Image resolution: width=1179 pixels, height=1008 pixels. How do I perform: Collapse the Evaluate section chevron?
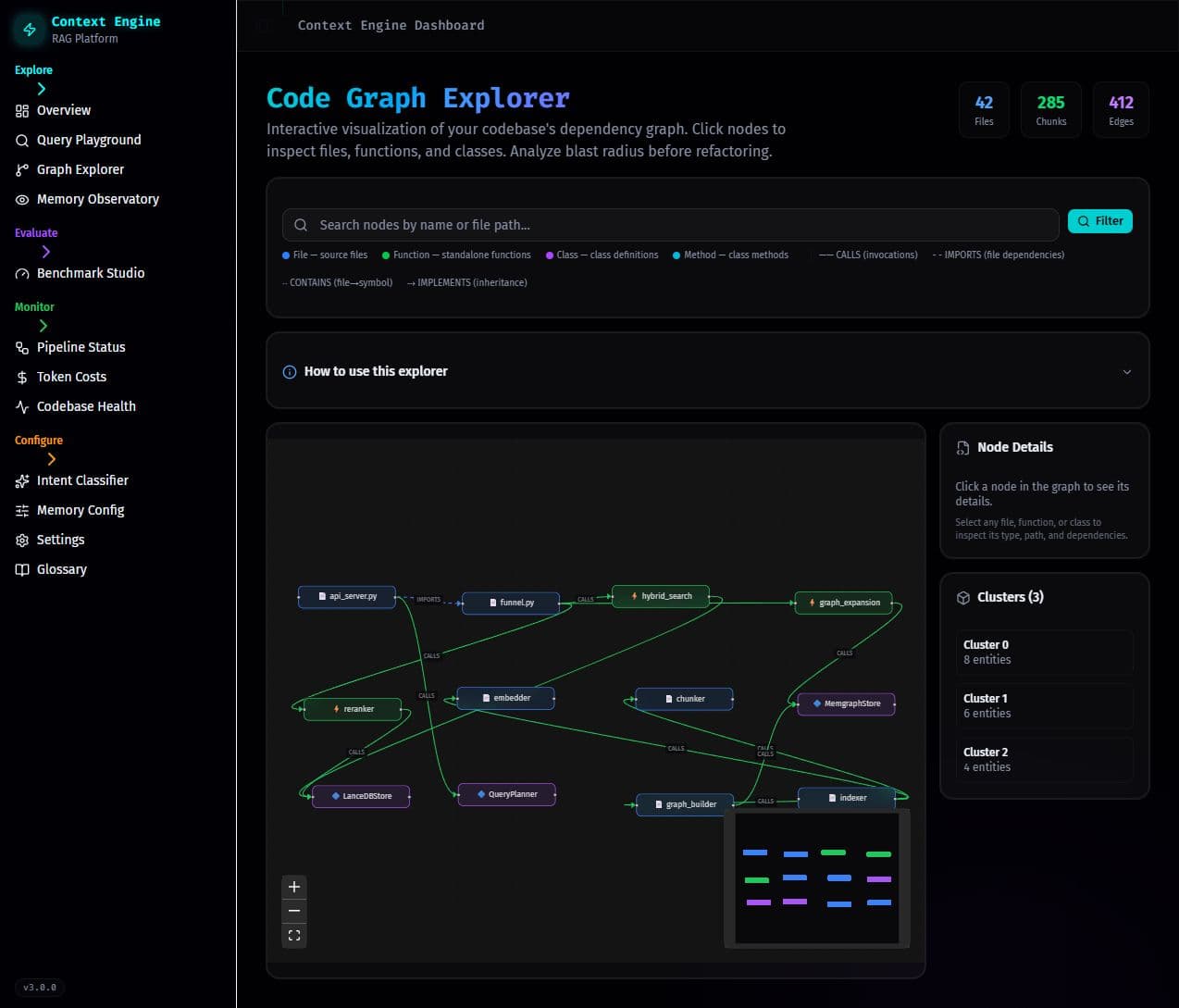46,252
